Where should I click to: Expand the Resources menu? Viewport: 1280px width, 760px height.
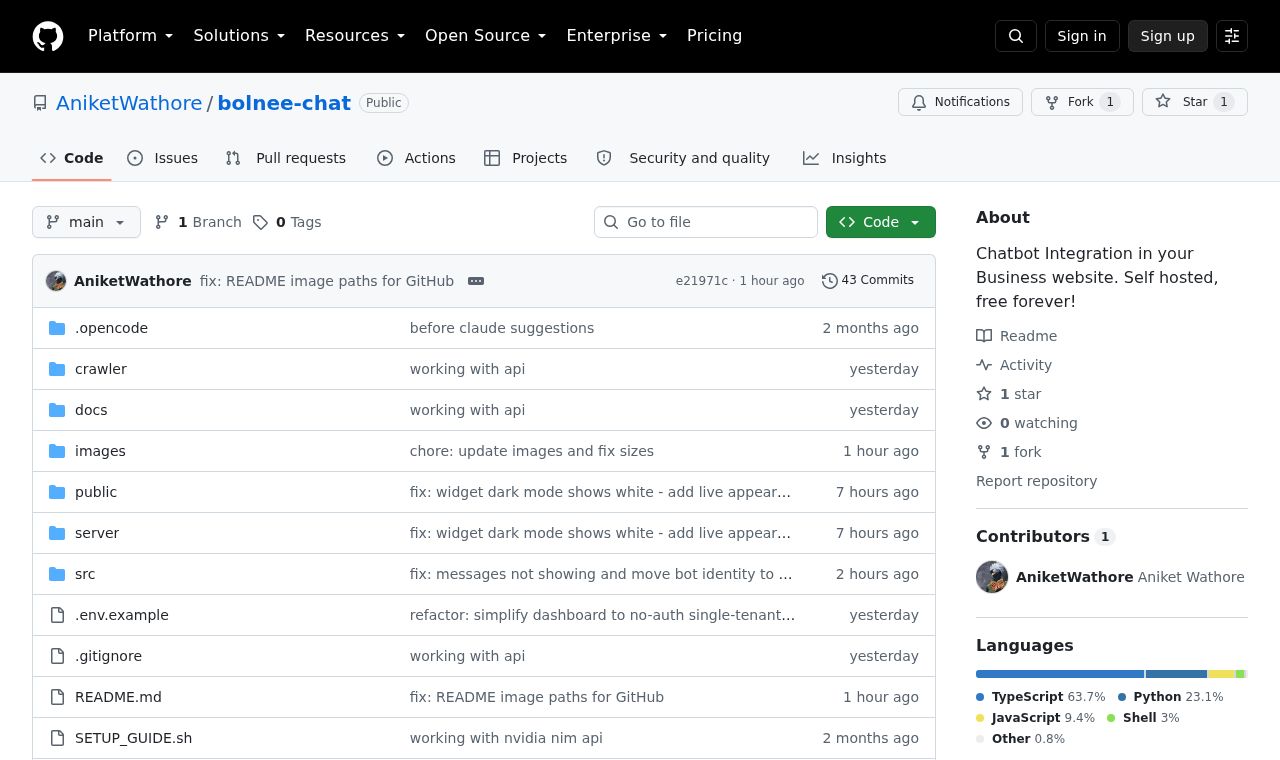pos(355,36)
